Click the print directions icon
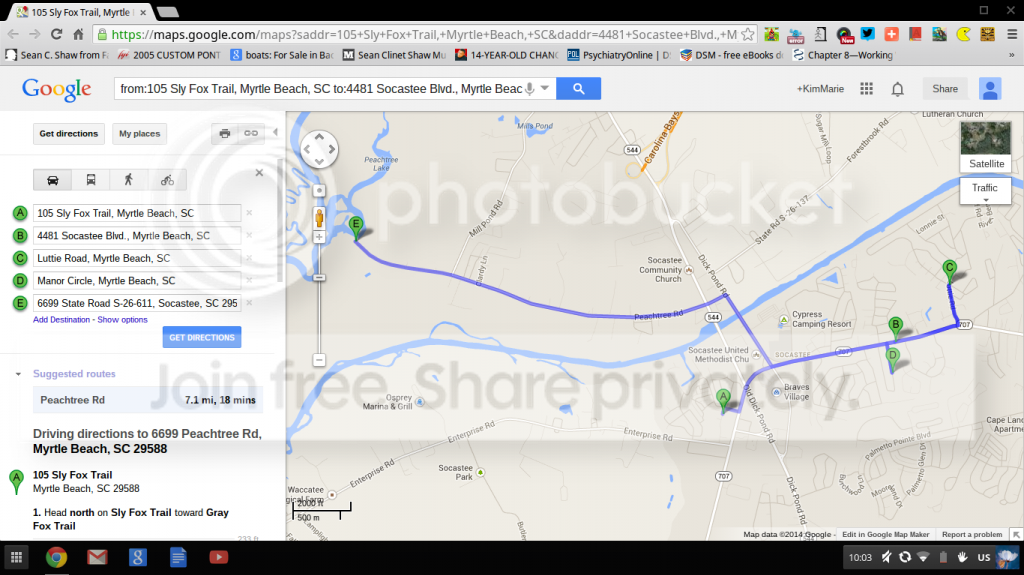The width and height of the screenshot is (1024, 575). 225,133
